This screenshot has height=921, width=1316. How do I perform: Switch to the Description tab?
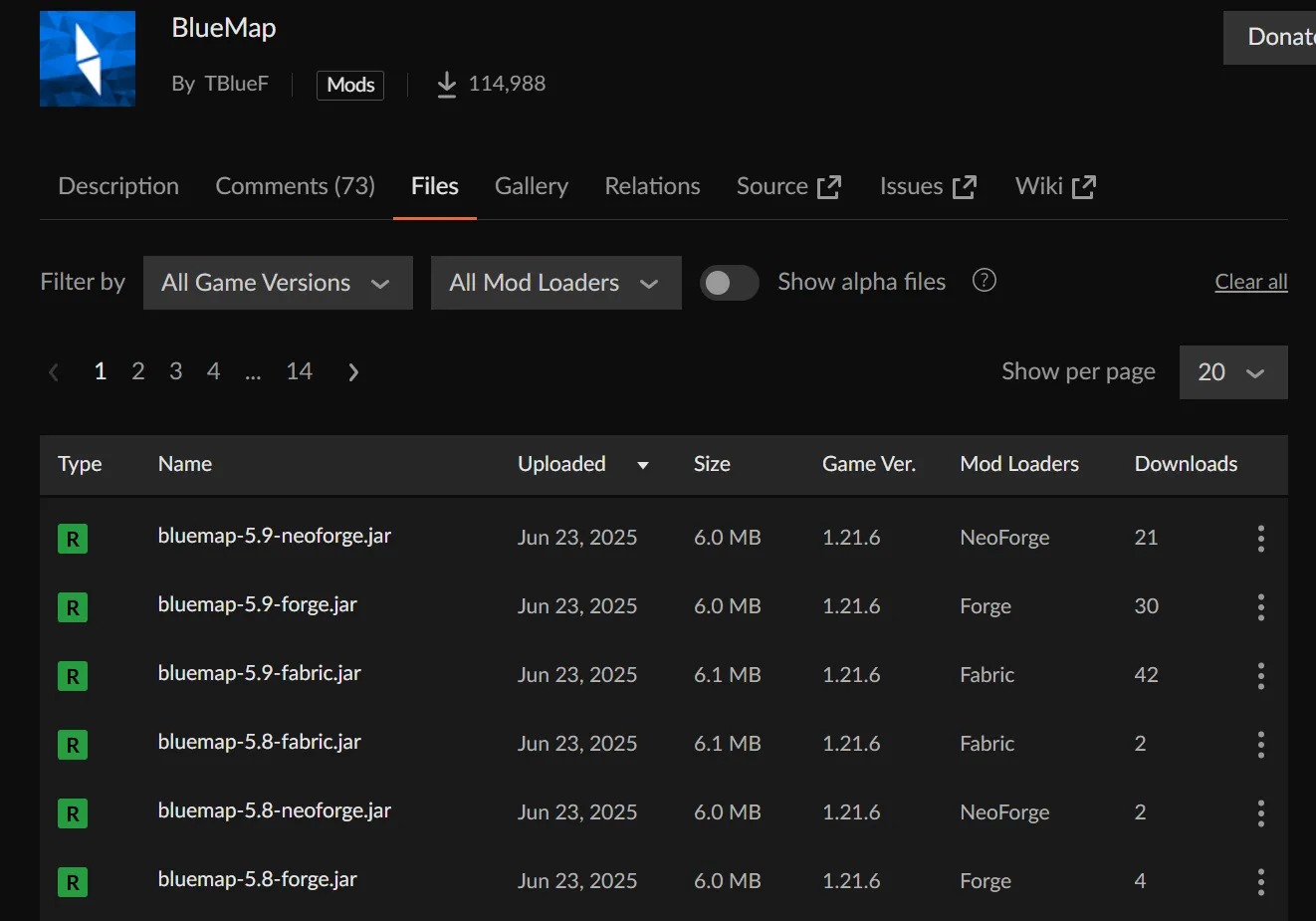(x=118, y=186)
